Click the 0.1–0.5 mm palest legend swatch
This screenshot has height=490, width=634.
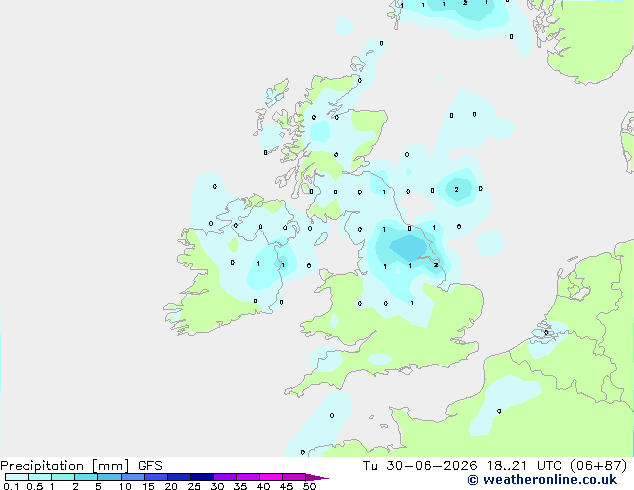(17, 477)
